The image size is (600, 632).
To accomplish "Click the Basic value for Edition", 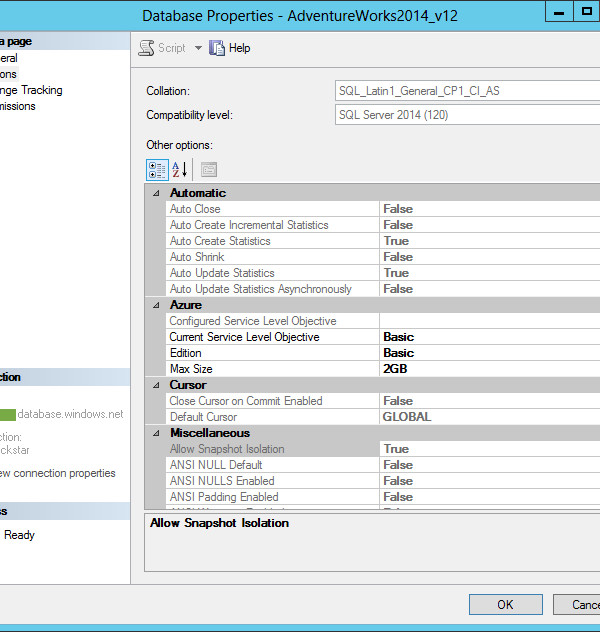I will pyautogui.click(x=399, y=353).
